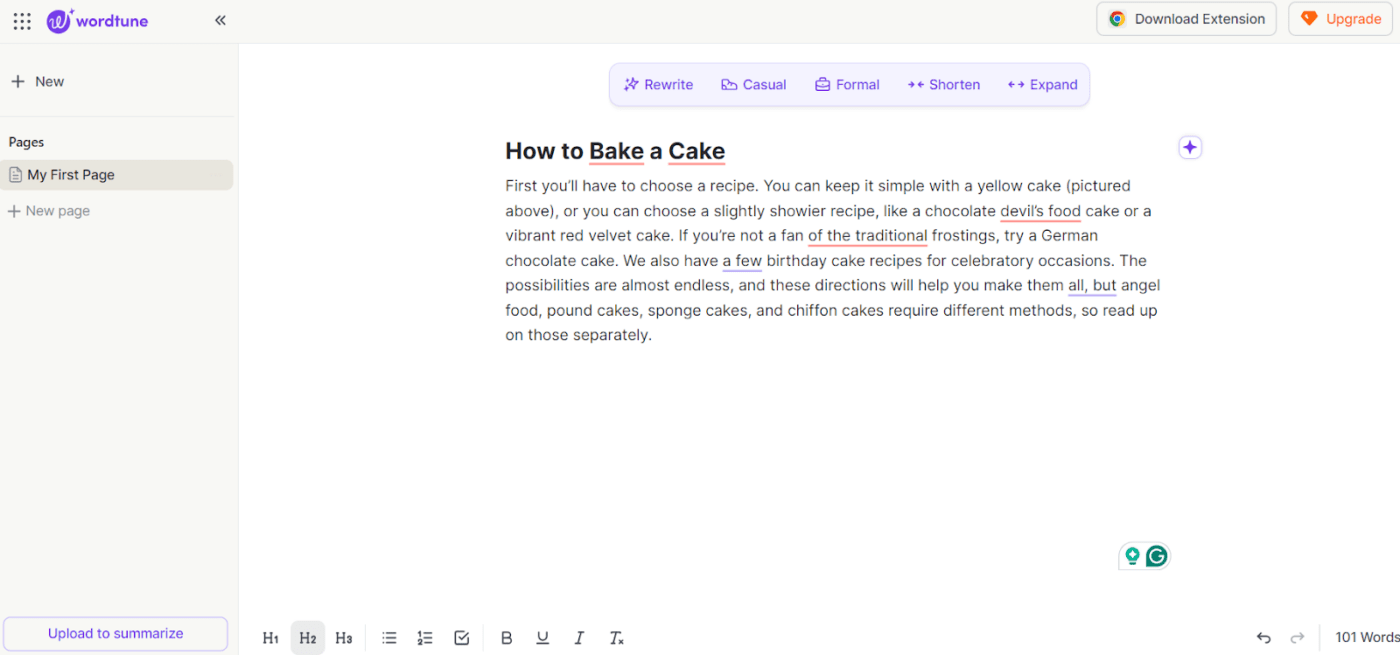Clear text formatting
The height and width of the screenshot is (655, 1400).
pos(616,638)
